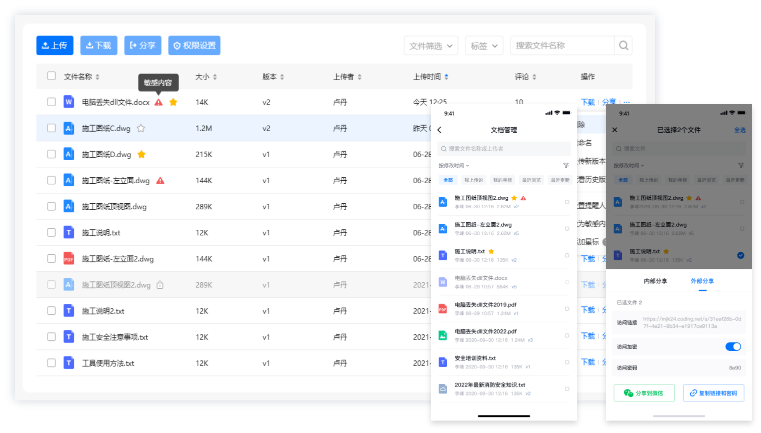
Task: Click red warning icon beside 电脑丢失dll文件.docx
Action: click(159, 102)
